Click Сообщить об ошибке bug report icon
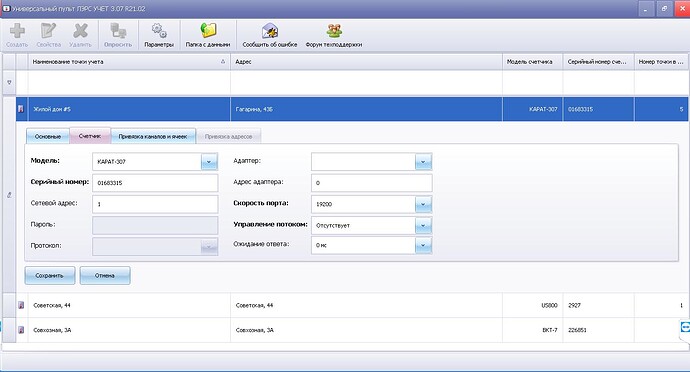690x372 pixels. tap(270, 31)
